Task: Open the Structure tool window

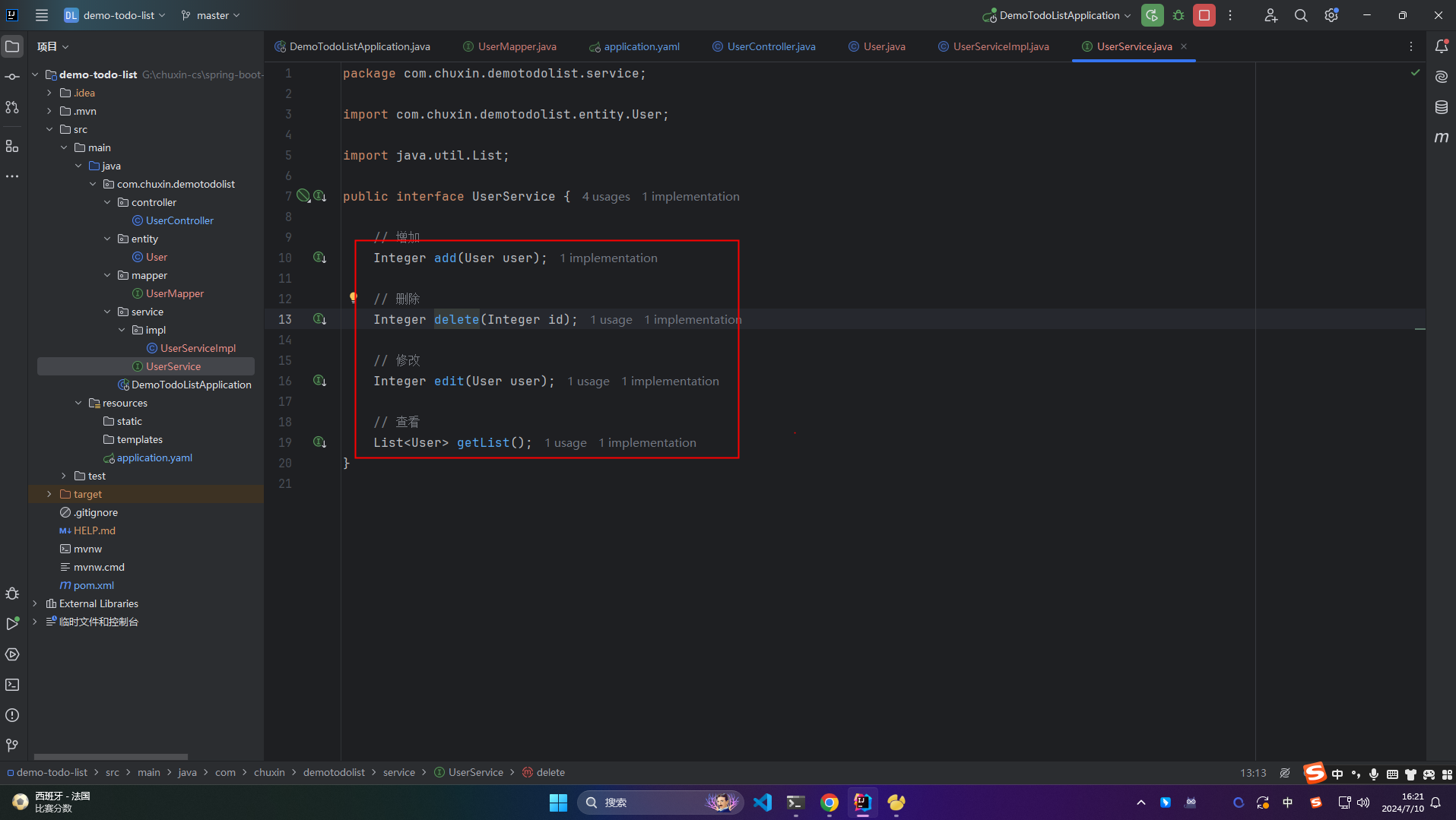Action: click(x=12, y=146)
